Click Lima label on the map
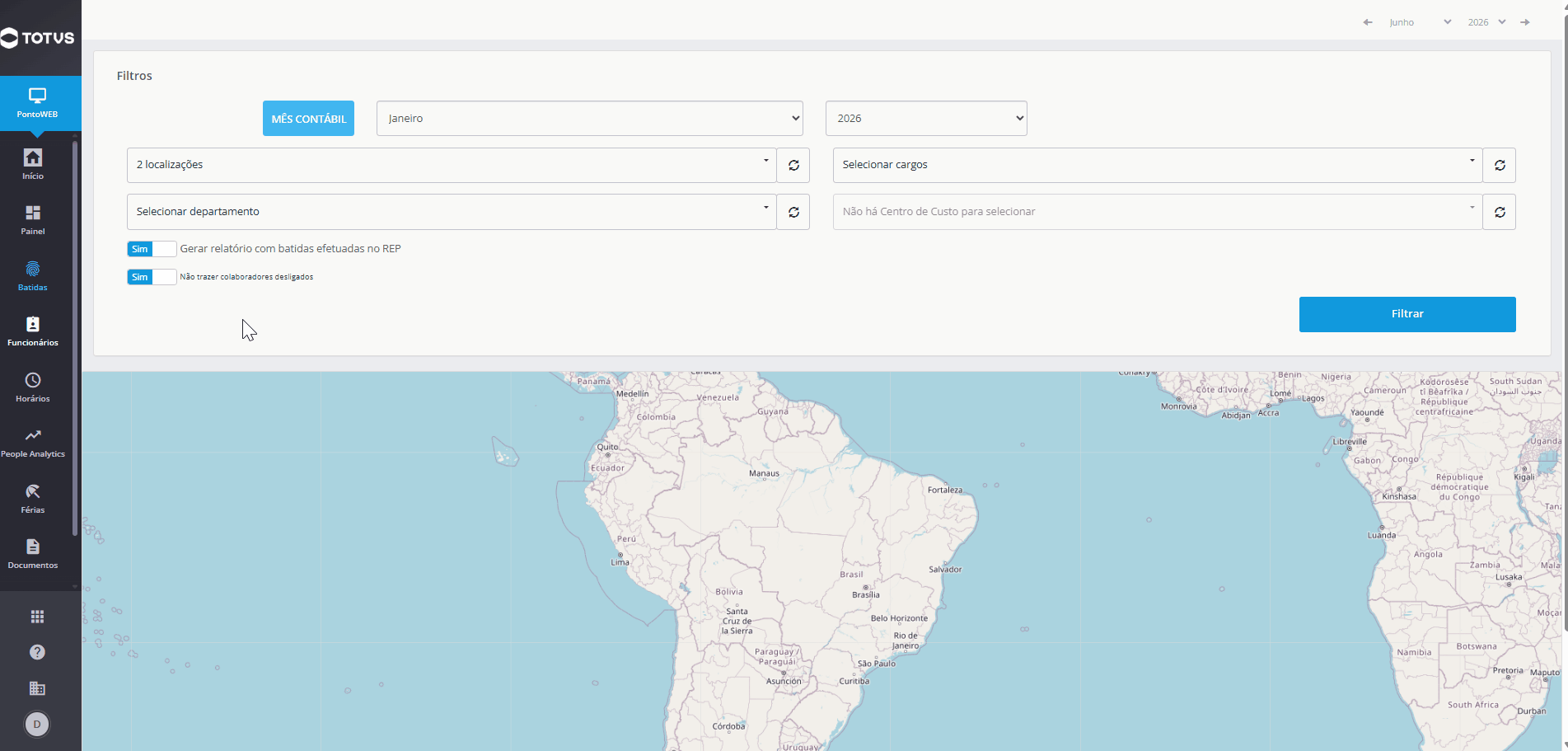 [x=620, y=562]
